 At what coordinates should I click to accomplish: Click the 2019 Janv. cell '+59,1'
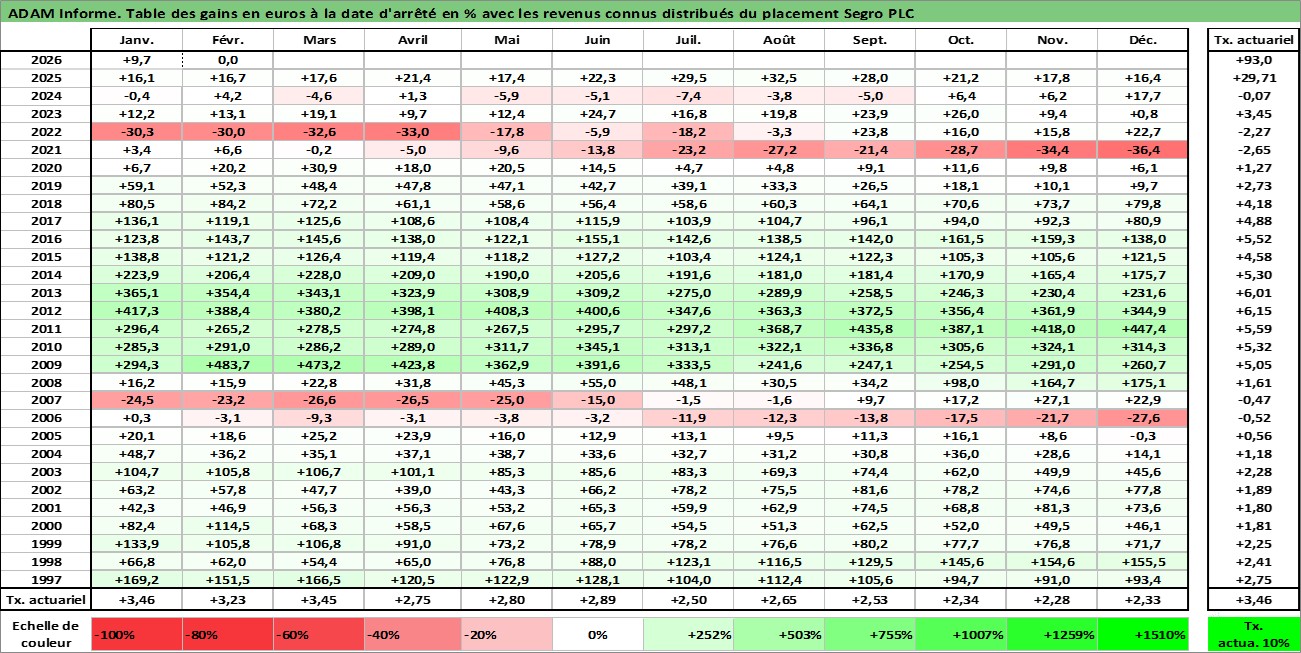[x=136, y=186]
